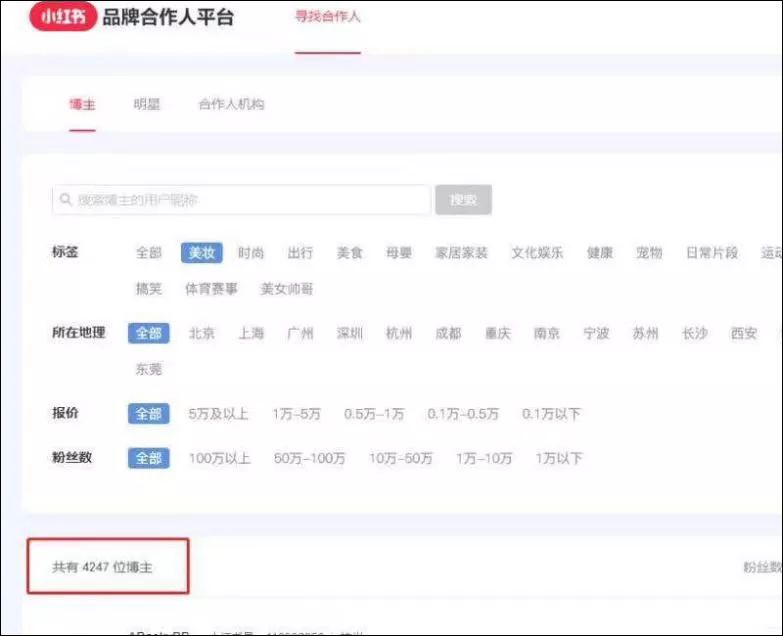Screen dimensions: 783x636
Task: Select the 0.1万以下 price option
Action: [551, 414]
